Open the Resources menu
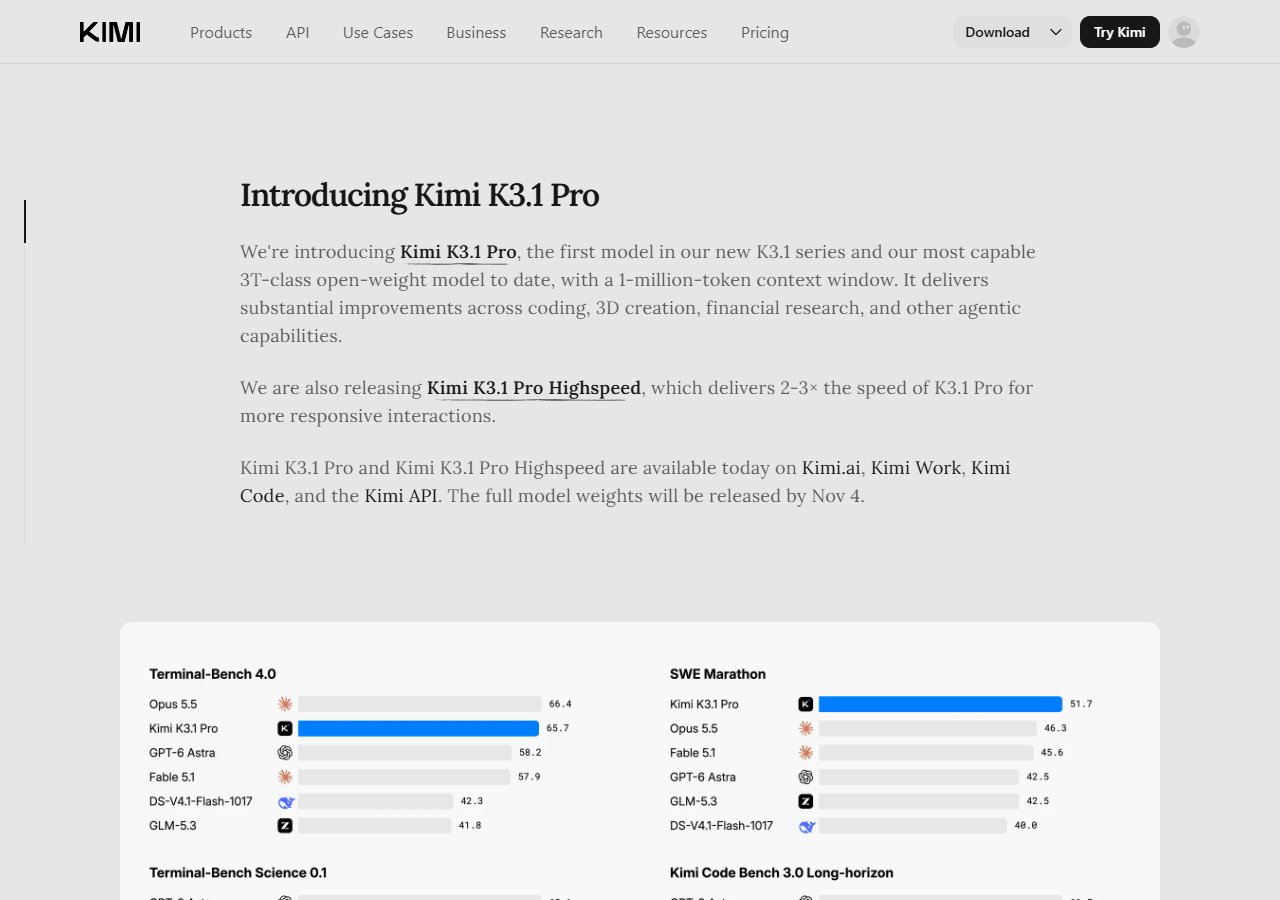The height and width of the screenshot is (900, 1280). tap(672, 32)
